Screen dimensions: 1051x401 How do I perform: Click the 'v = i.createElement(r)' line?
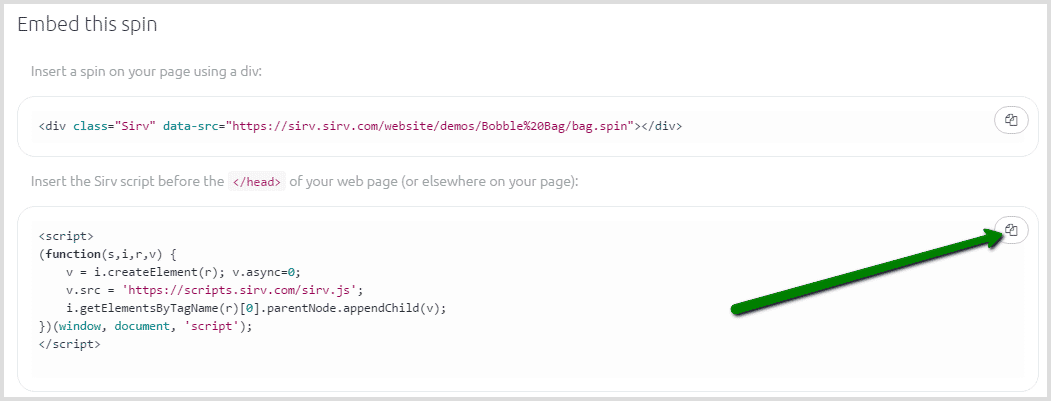(x=185, y=272)
